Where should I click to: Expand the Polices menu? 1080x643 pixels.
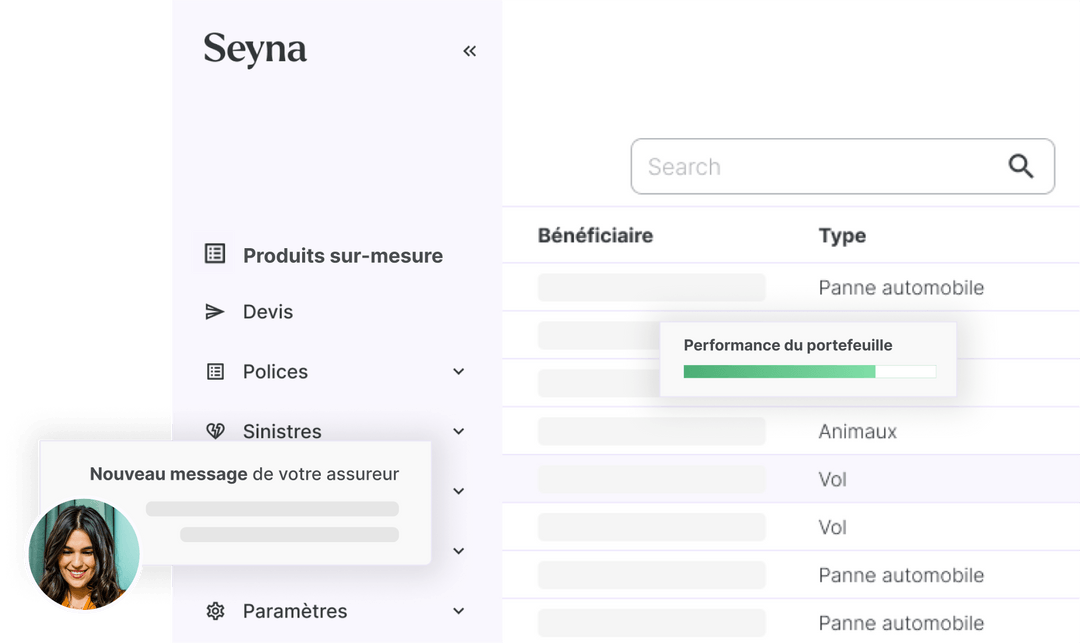(x=458, y=371)
